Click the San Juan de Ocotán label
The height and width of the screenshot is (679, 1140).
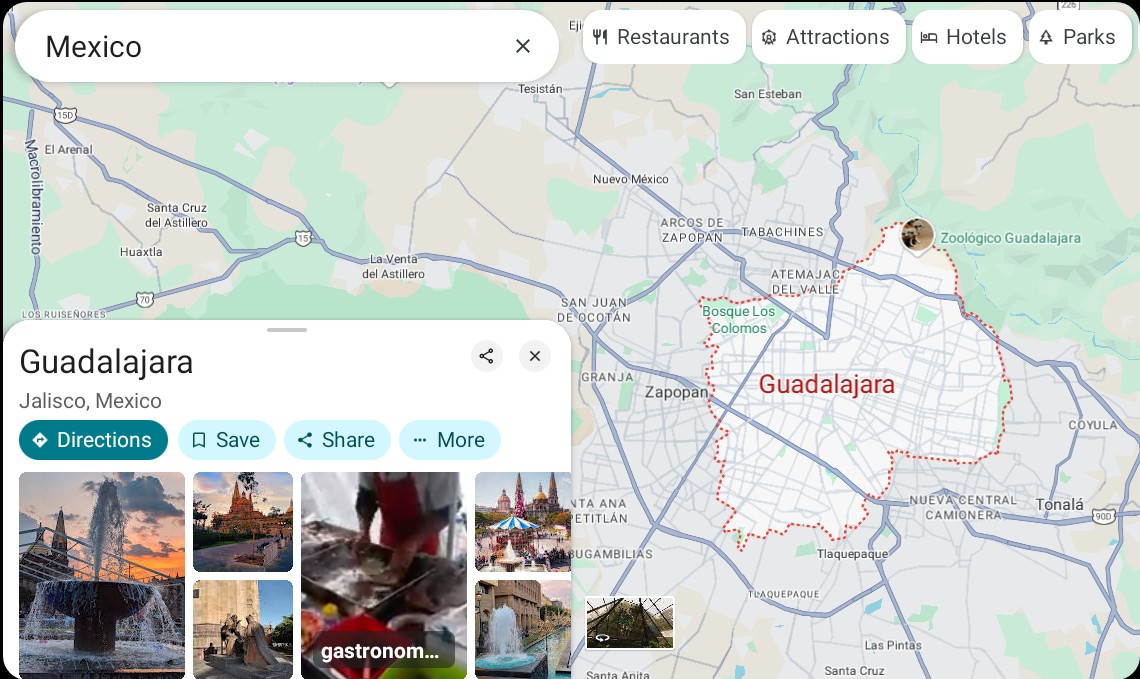pos(594,310)
